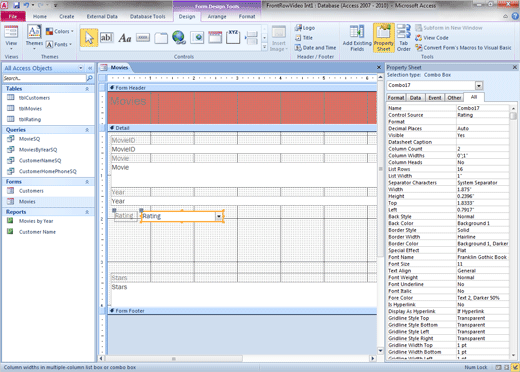
Task: Show the Event tab in Property Sheet
Action: pyautogui.click(x=435, y=98)
